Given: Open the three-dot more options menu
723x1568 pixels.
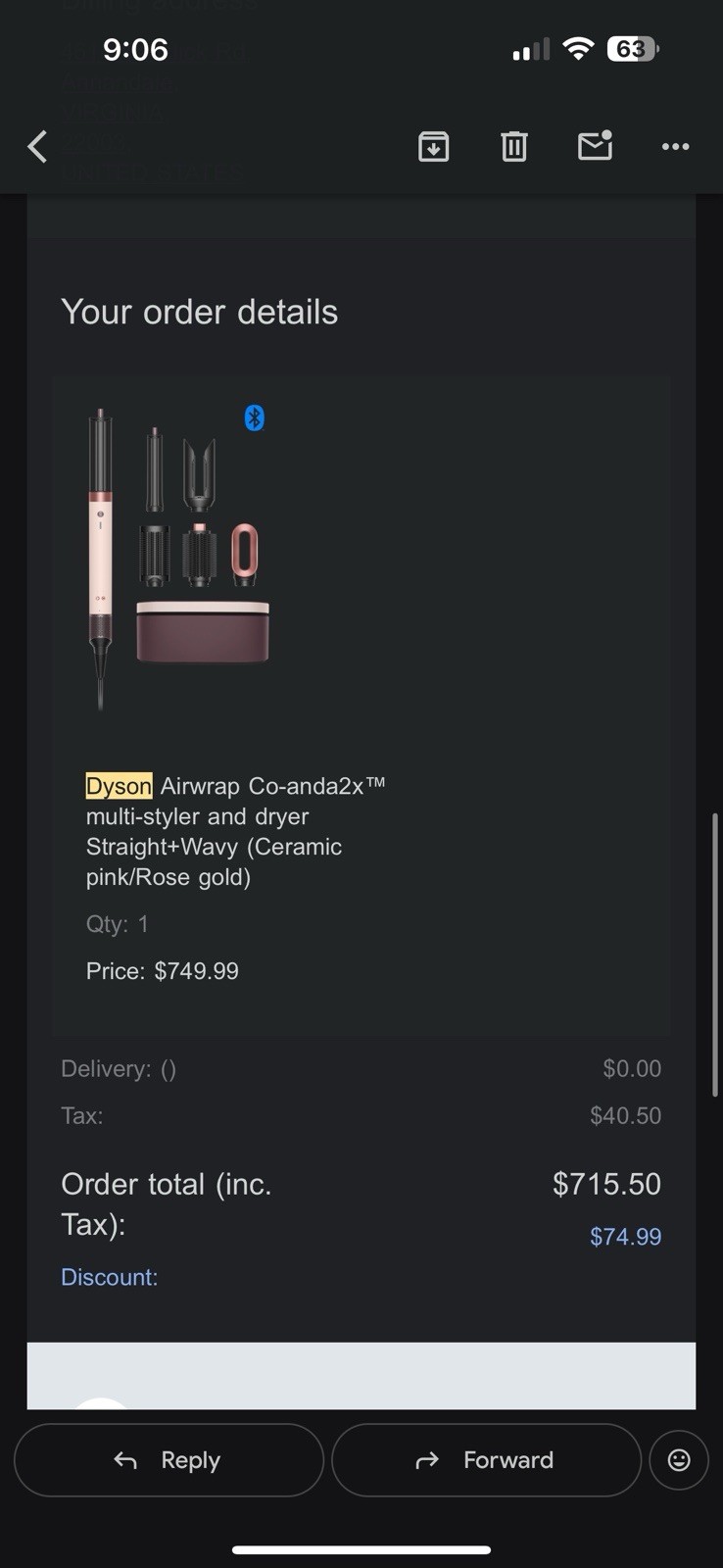Looking at the screenshot, I should [675, 147].
